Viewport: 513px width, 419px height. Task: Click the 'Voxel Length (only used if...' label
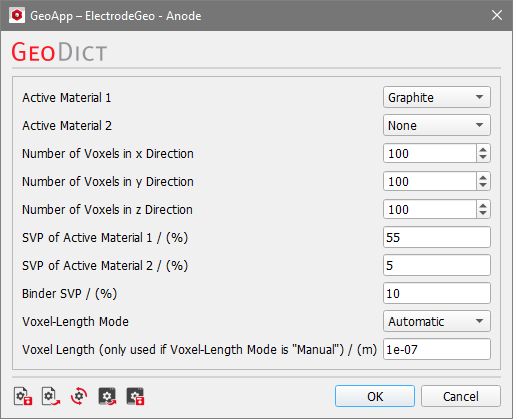pos(199,350)
